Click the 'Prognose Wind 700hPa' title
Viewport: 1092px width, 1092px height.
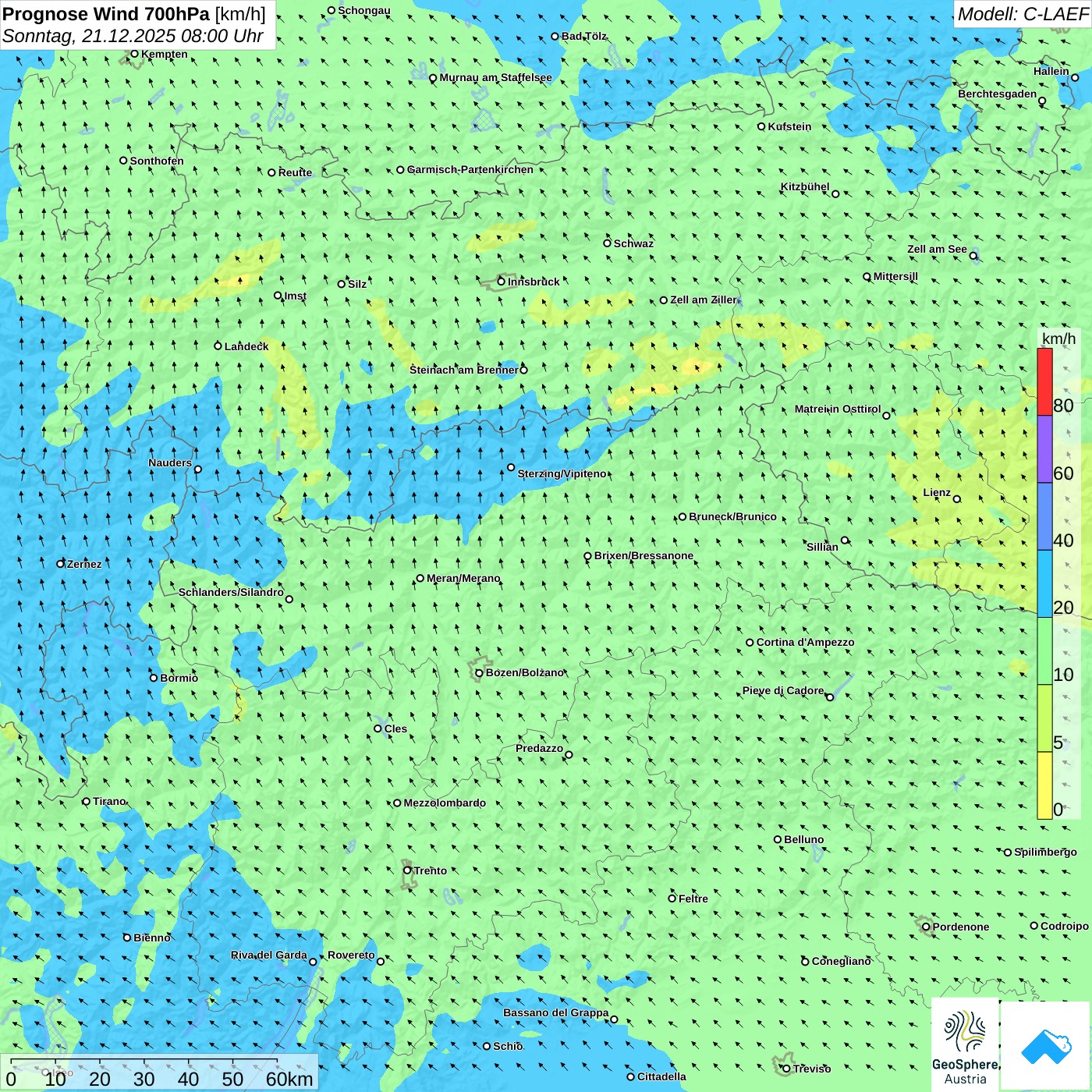click(106, 13)
